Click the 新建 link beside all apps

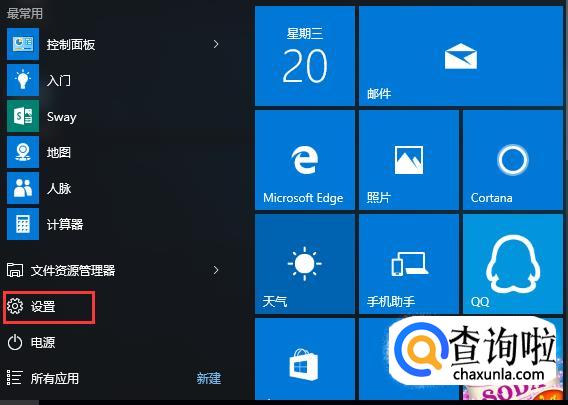tap(209, 379)
